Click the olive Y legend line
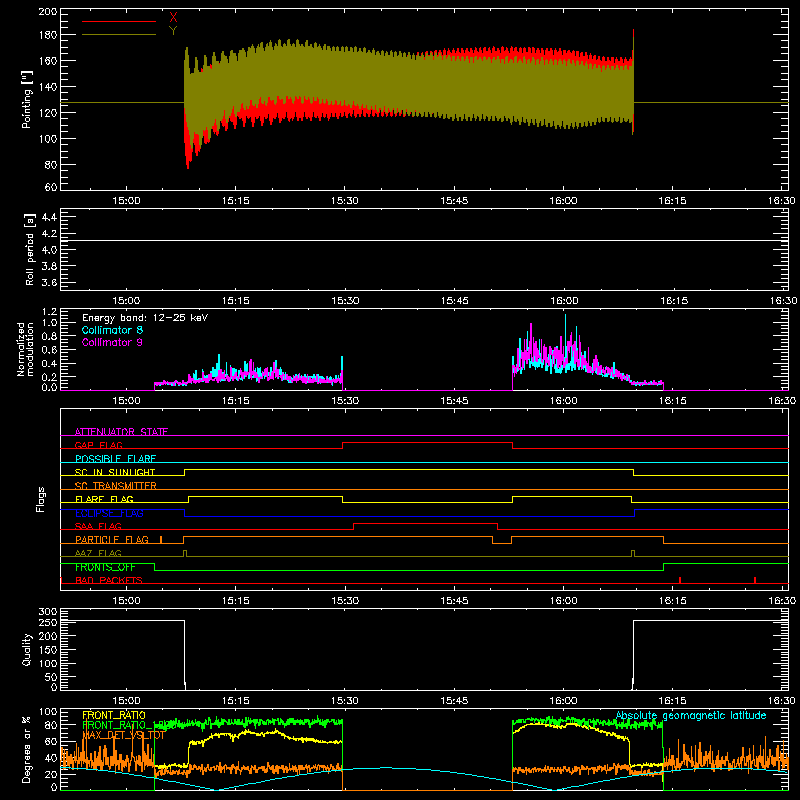Screen dimensions: 800x800 119,34
